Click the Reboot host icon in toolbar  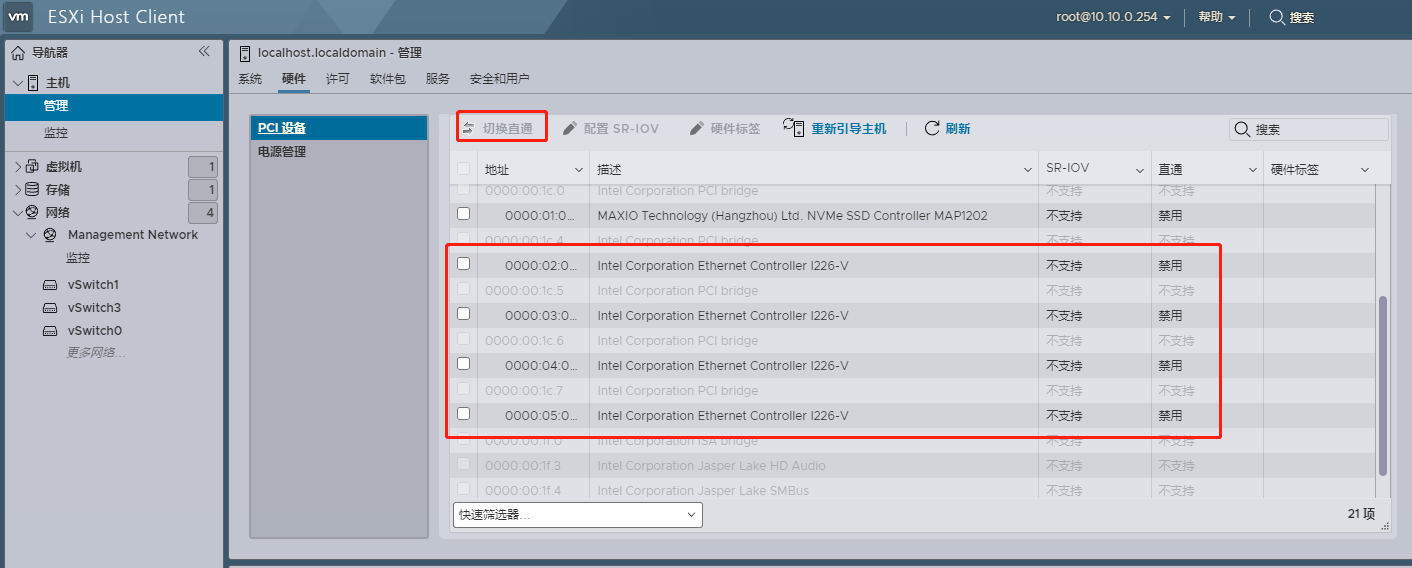[794, 128]
